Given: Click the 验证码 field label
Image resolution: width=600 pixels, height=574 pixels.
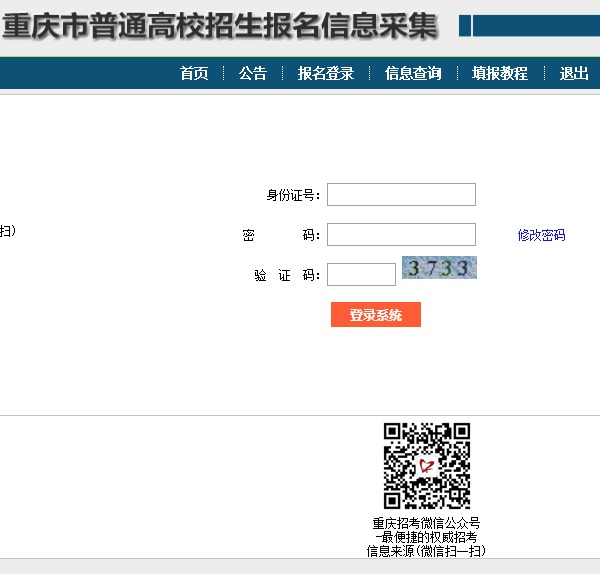Looking at the screenshot, I should pos(286,276).
